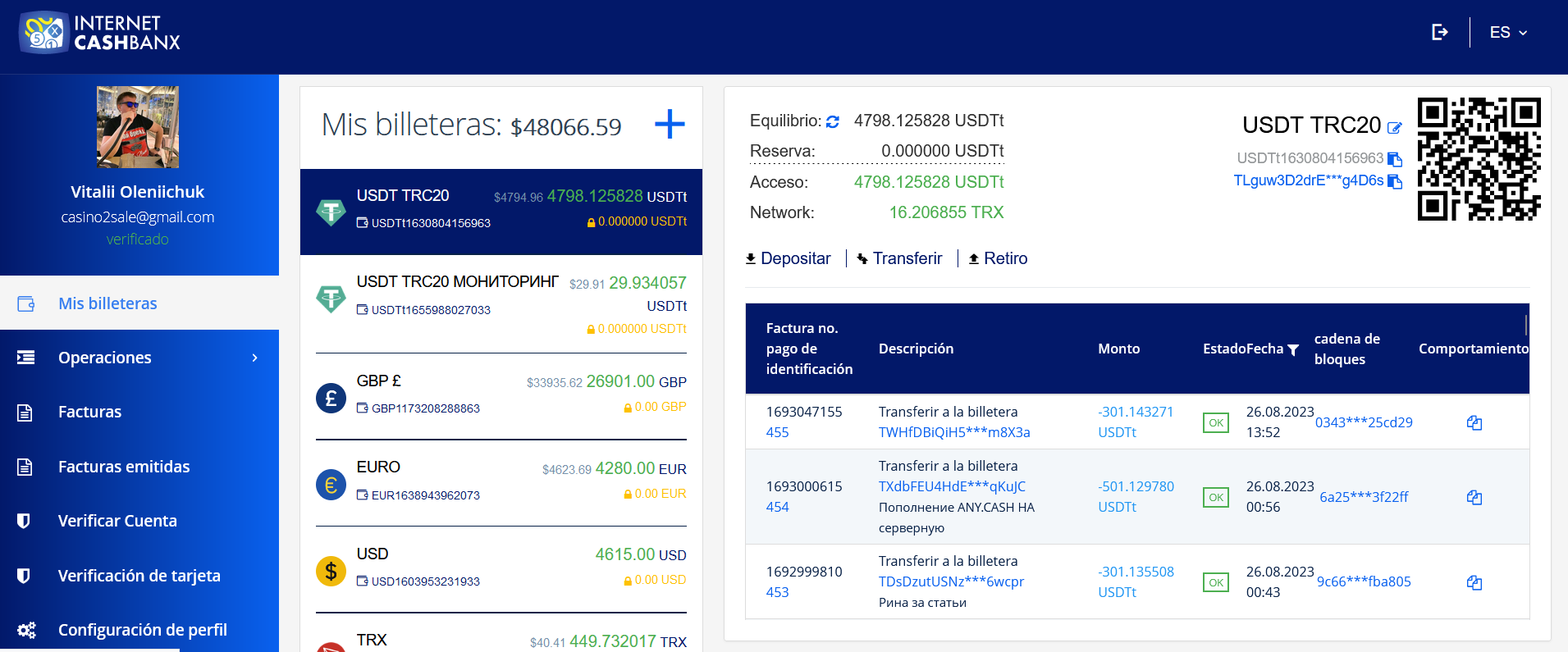Click the logout icon in header
Screen dimensions: 1568x652
tap(1439, 32)
